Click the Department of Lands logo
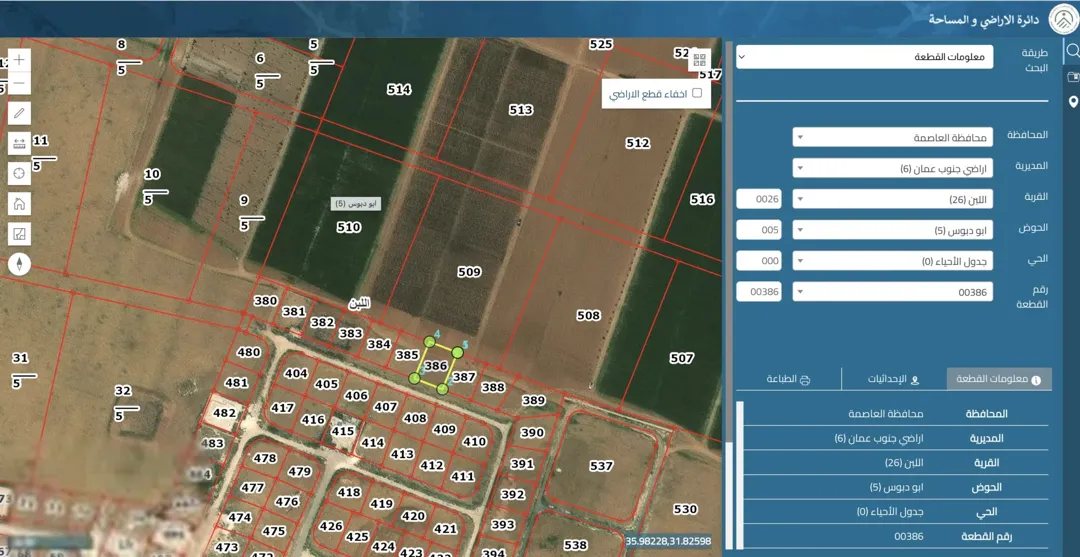 (x=1063, y=19)
